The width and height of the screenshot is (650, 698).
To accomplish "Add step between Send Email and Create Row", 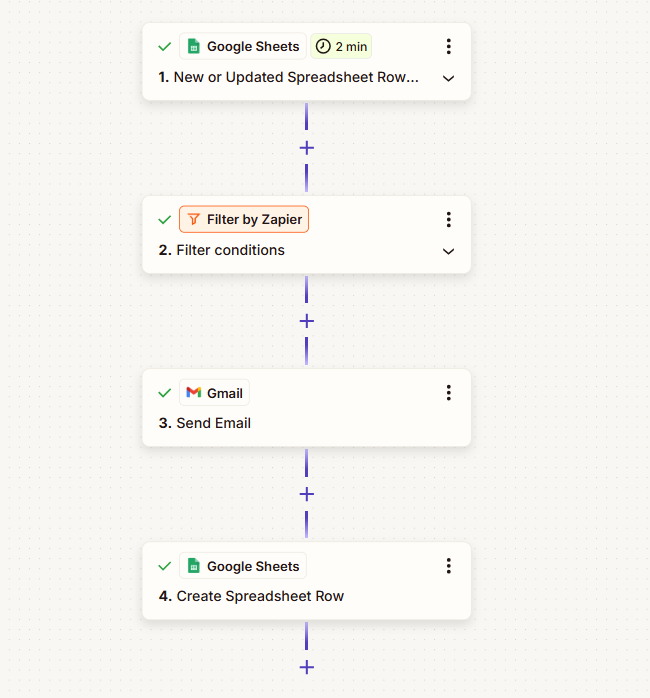I will [306, 494].
